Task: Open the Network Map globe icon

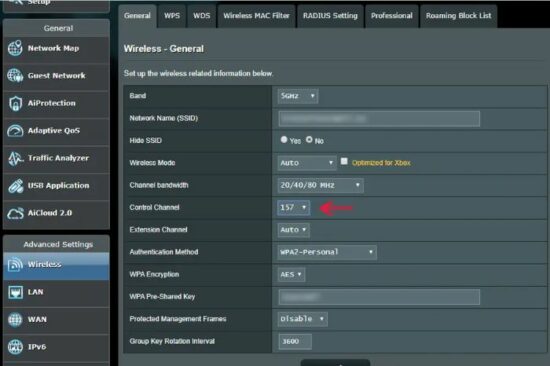Action: click(15, 48)
